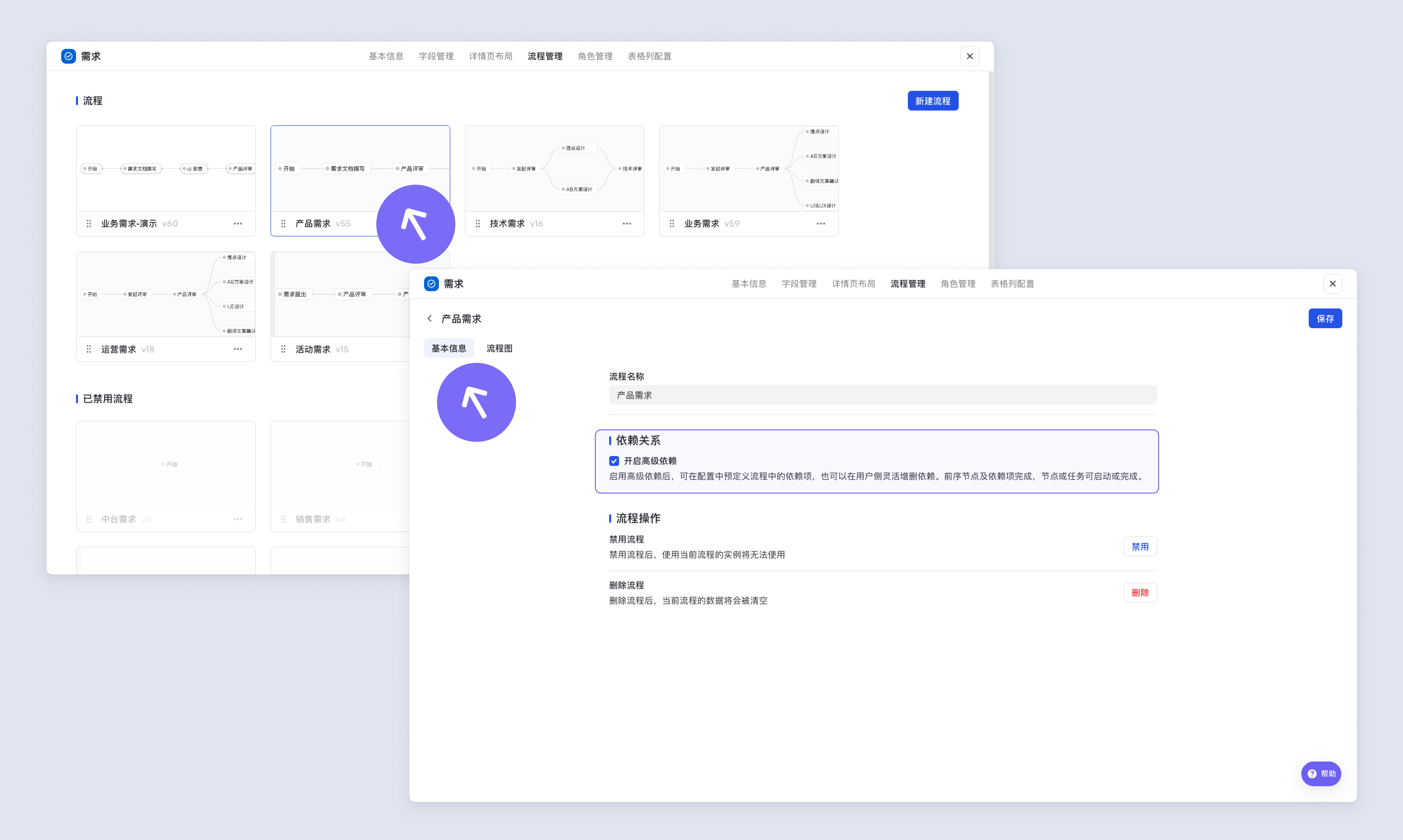Open 详情页布局 tab in front window header
This screenshot has height=840, width=1403.
(854, 284)
